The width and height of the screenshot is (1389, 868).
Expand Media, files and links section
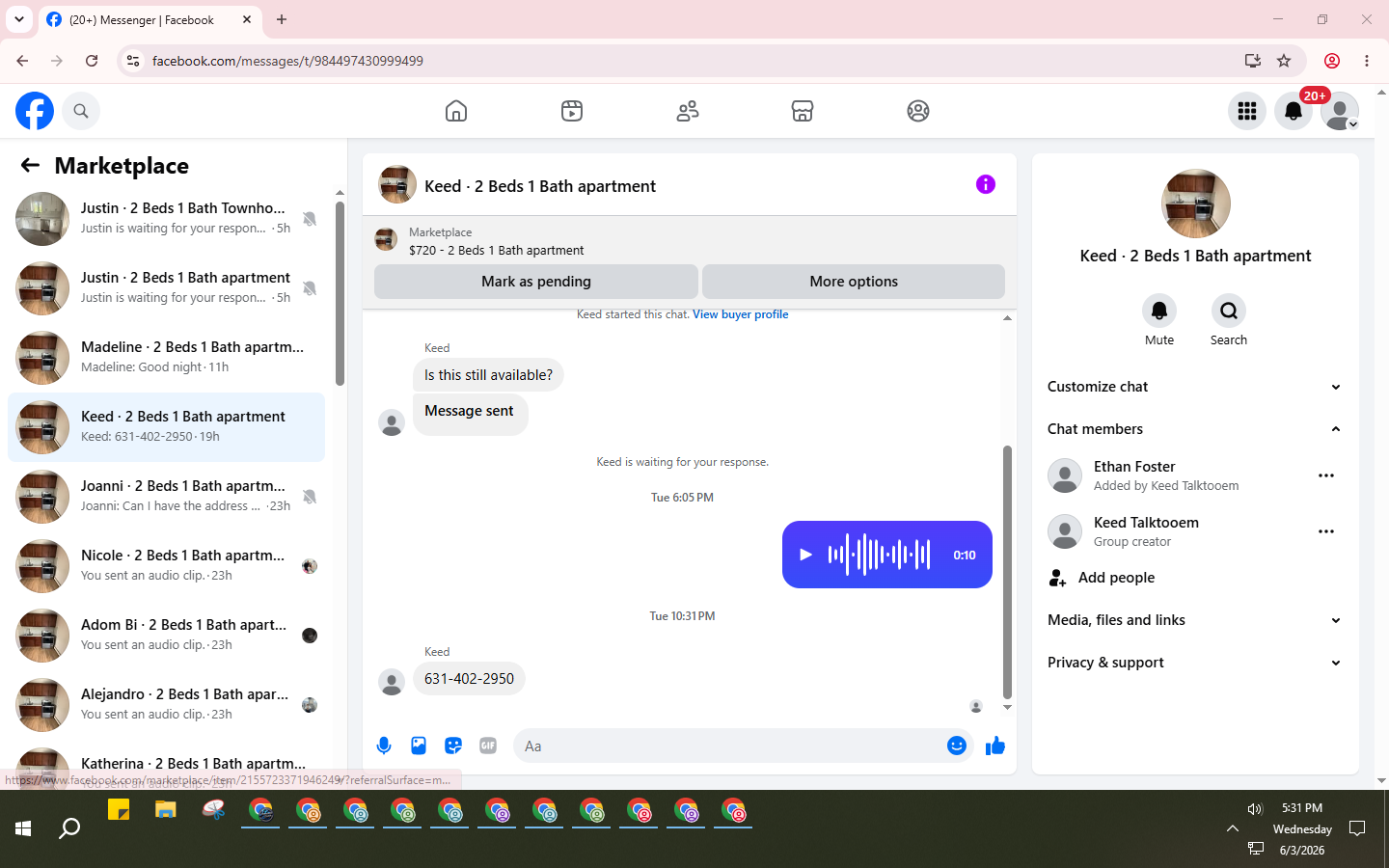[1195, 620]
